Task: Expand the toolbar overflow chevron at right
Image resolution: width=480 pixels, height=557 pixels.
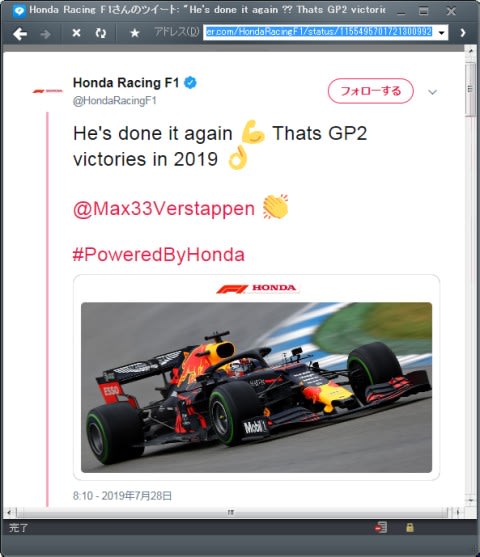Action: click(463, 33)
